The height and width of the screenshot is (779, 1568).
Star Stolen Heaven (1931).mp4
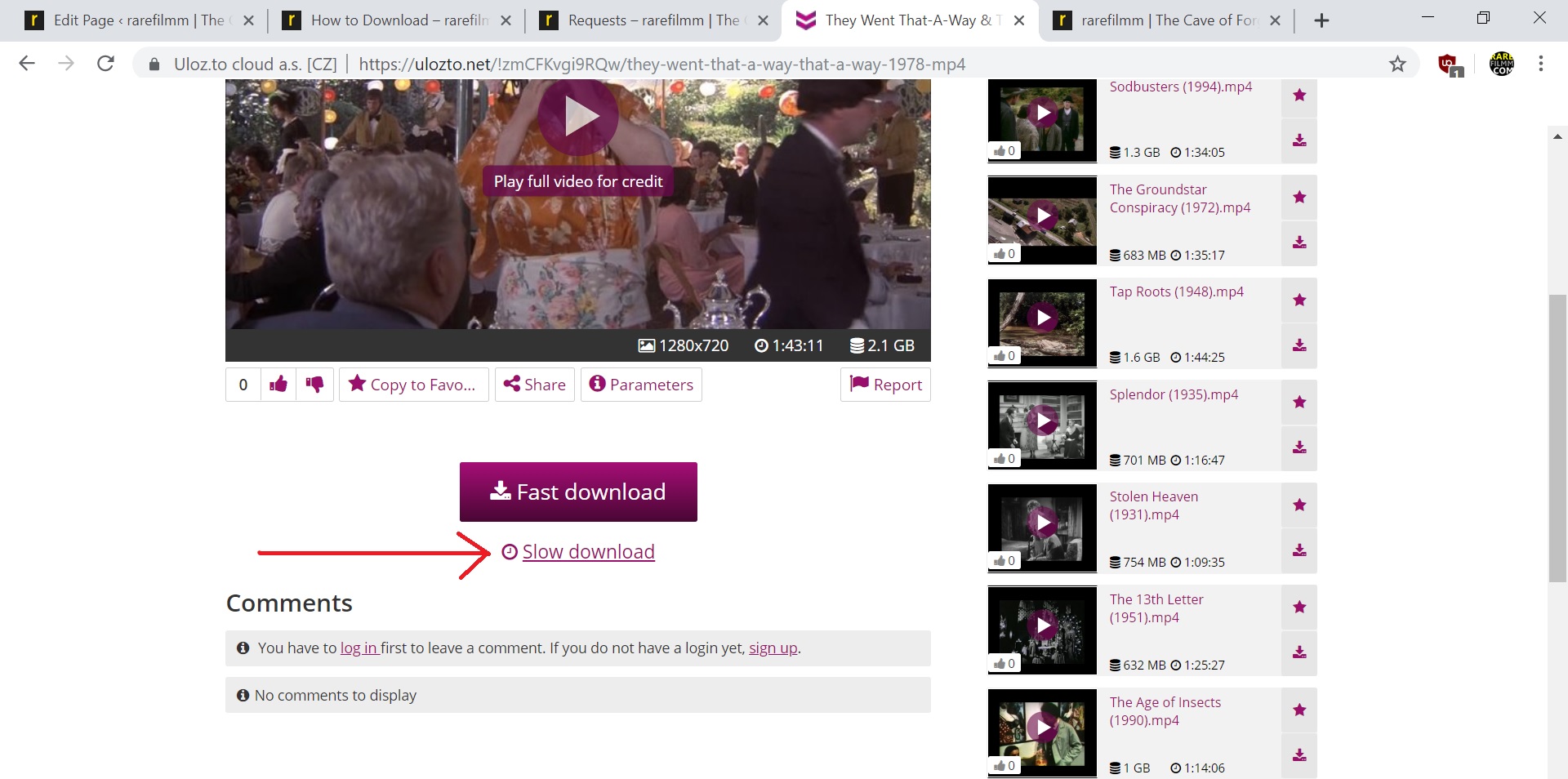pos(1299,505)
